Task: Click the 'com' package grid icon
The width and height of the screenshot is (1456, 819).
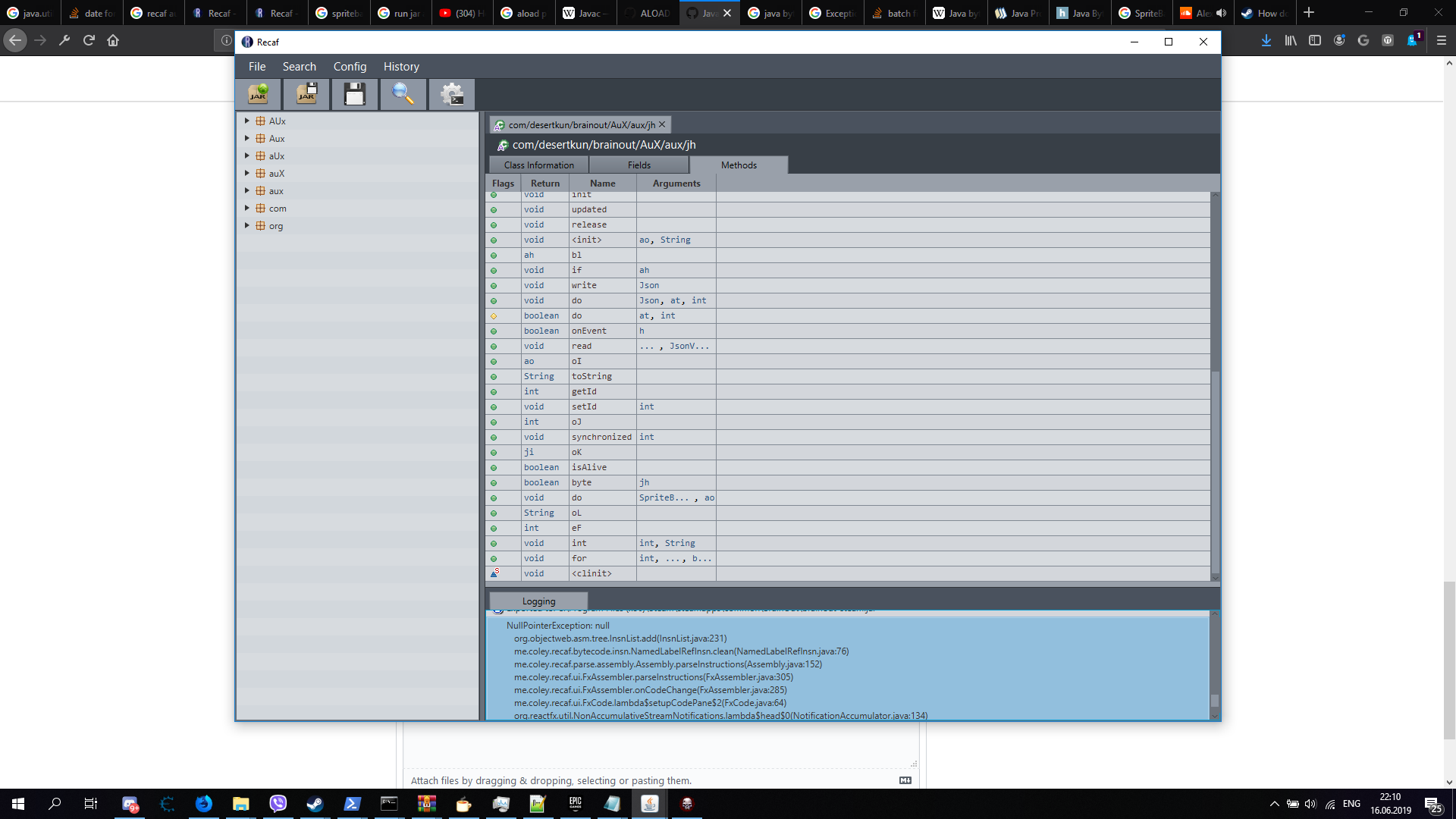Action: [x=260, y=209]
